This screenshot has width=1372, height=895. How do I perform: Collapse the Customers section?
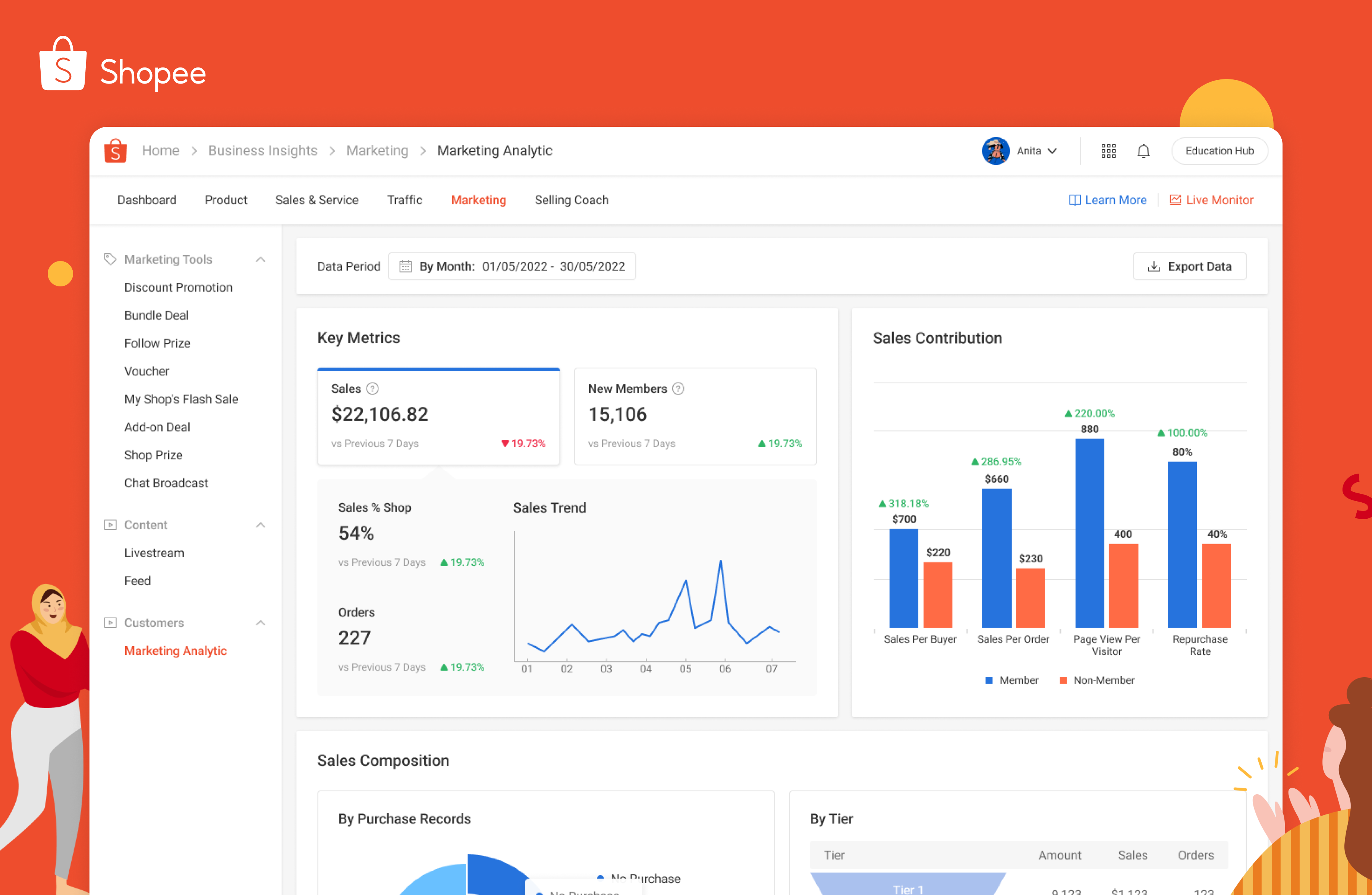[261, 623]
